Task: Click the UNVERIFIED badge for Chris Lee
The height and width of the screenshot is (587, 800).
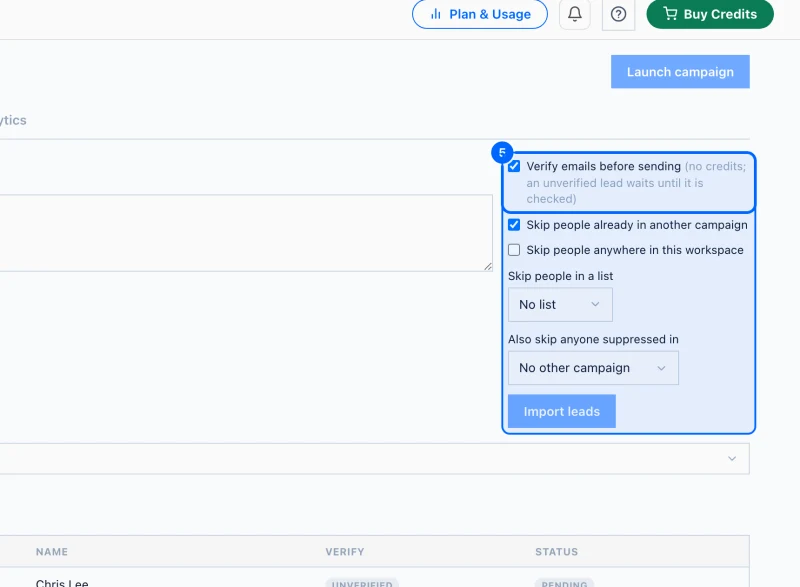Action: click(x=362, y=583)
